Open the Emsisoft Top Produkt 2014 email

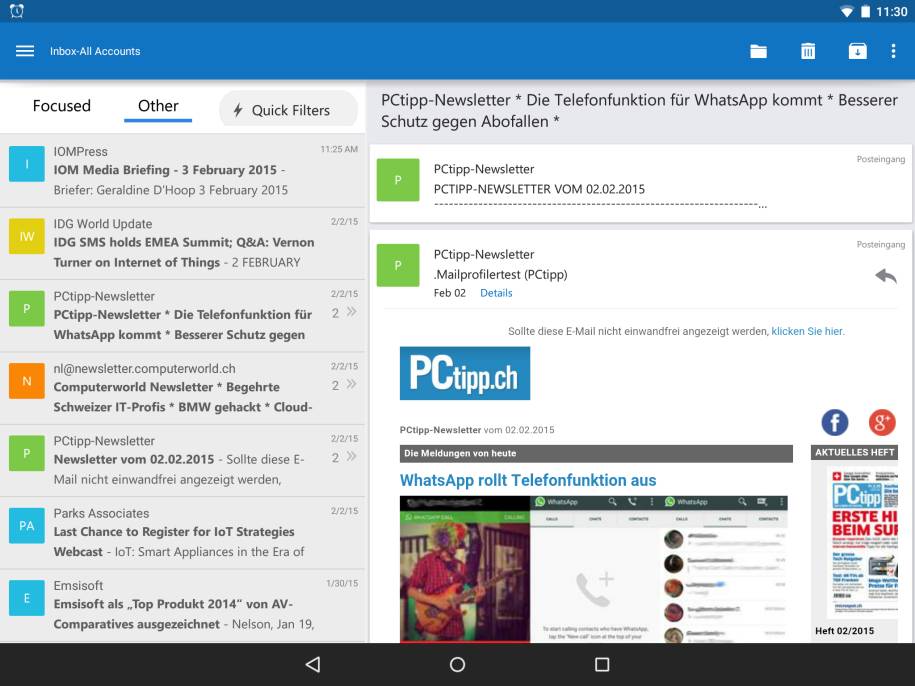(182, 605)
